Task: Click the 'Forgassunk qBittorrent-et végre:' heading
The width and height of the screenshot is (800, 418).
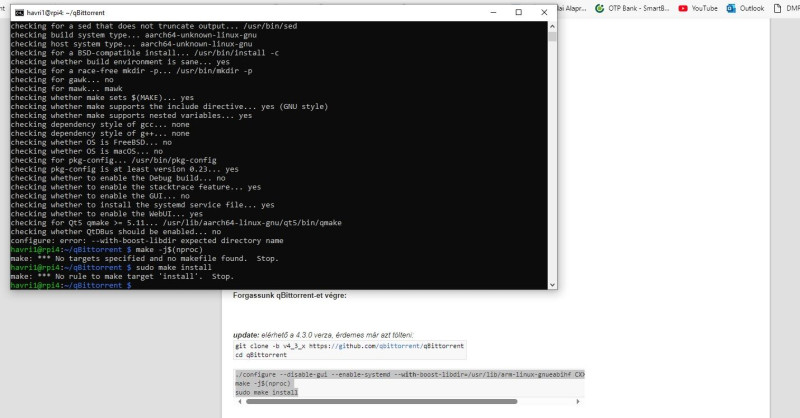Action: [x=290, y=295]
